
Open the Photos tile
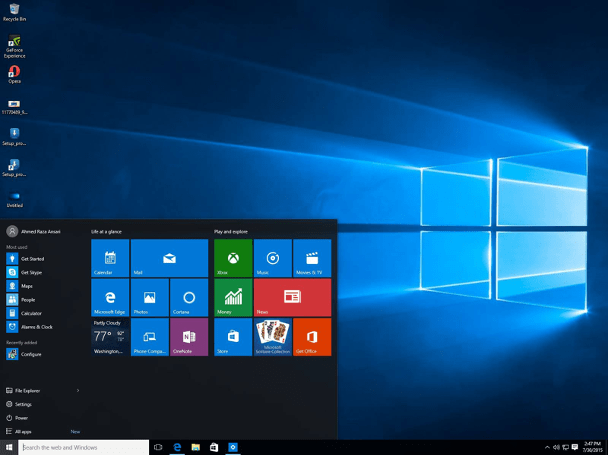click(150, 297)
